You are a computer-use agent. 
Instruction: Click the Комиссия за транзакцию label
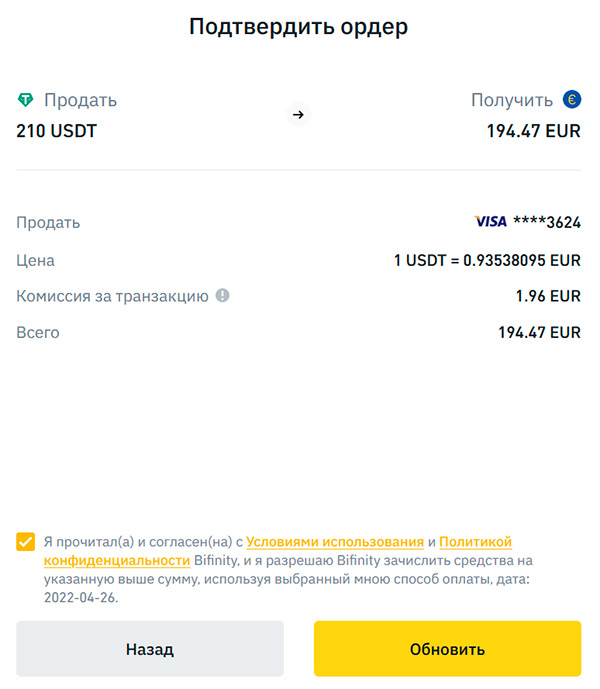(x=112, y=296)
